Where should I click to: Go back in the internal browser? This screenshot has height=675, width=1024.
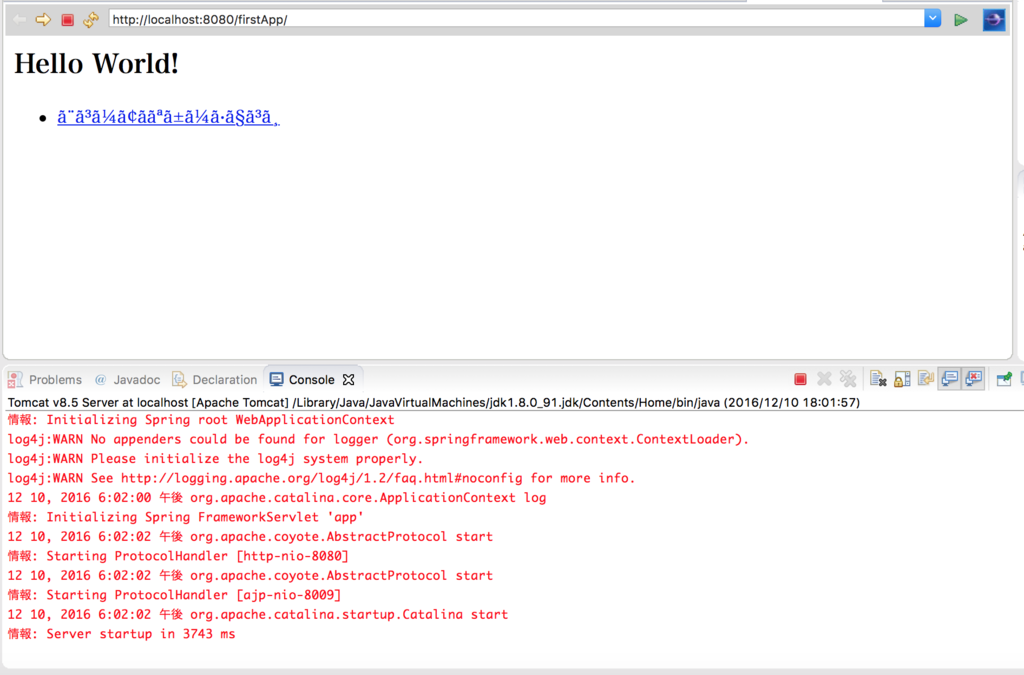tap(20, 20)
